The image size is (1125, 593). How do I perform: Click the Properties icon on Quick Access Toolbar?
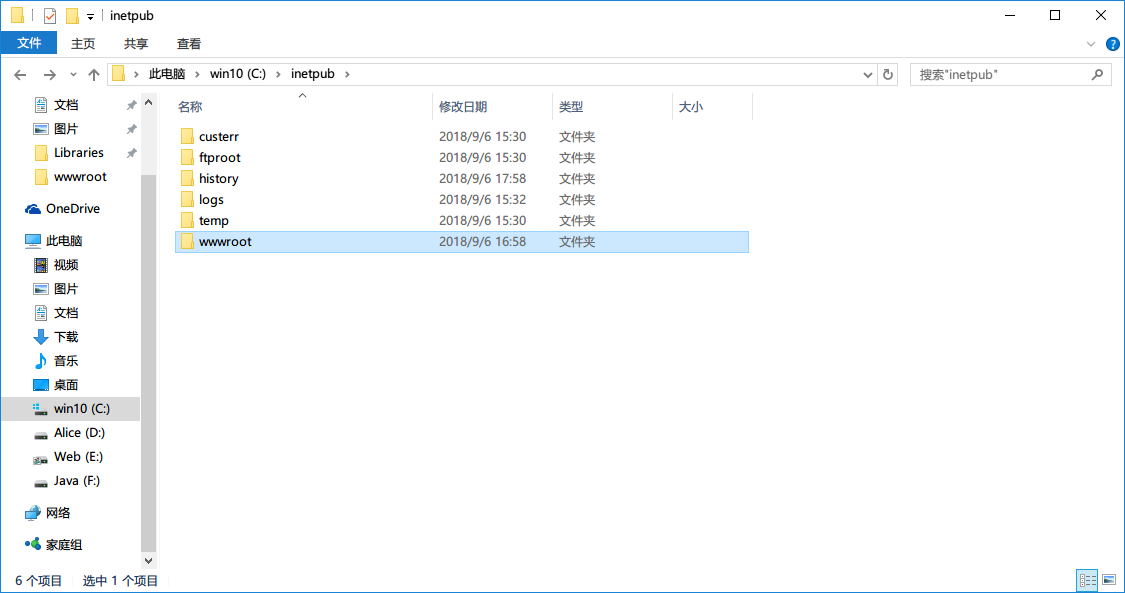[49, 15]
